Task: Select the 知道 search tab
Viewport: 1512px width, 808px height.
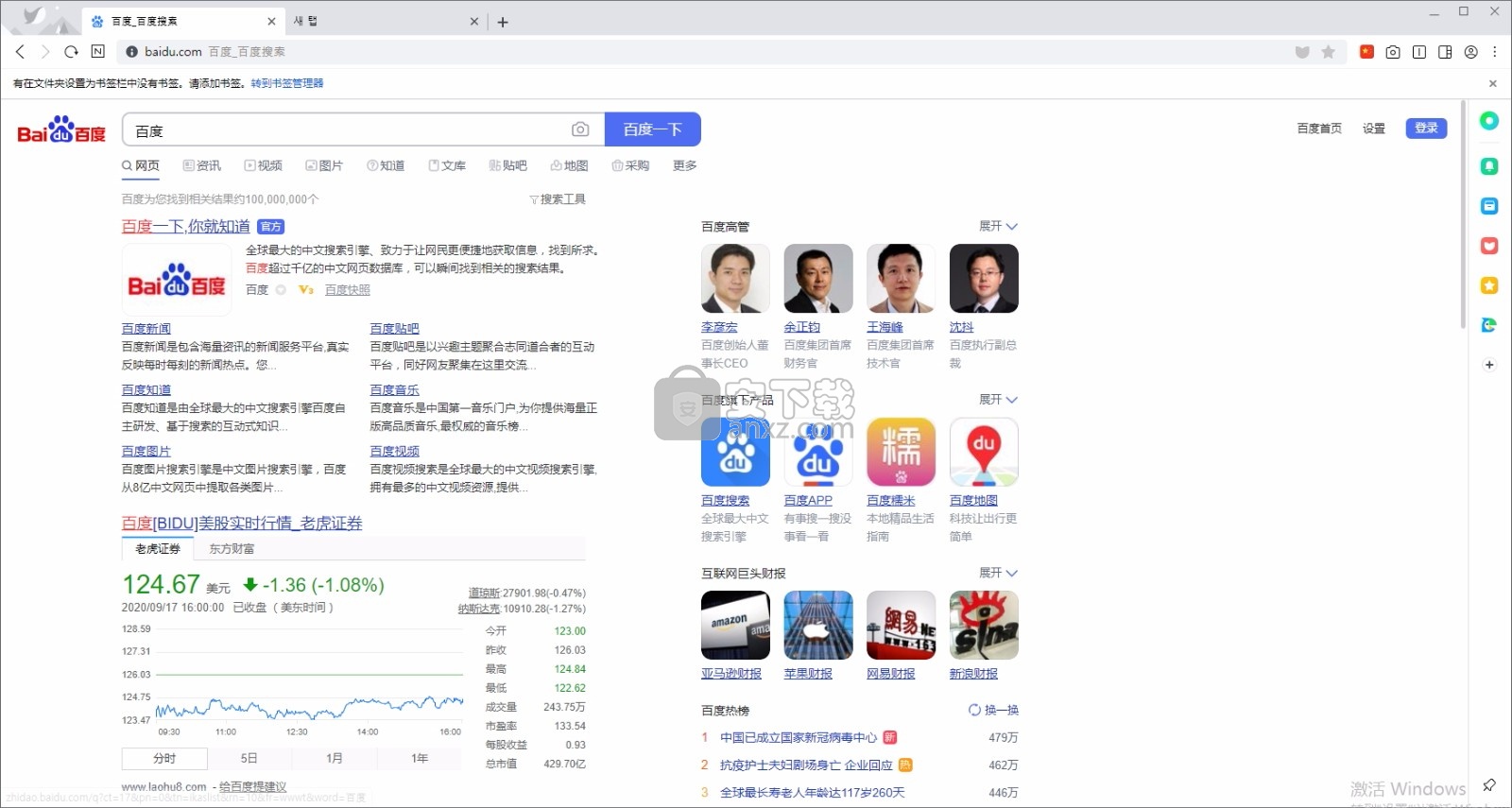Action: point(386,165)
